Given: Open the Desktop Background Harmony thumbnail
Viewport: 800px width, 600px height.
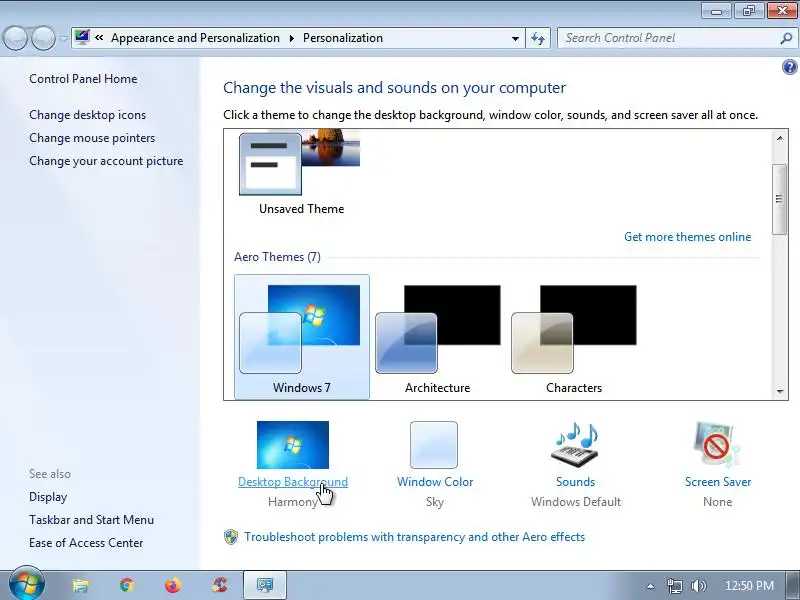Looking at the screenshot, I should click(293, 444).
